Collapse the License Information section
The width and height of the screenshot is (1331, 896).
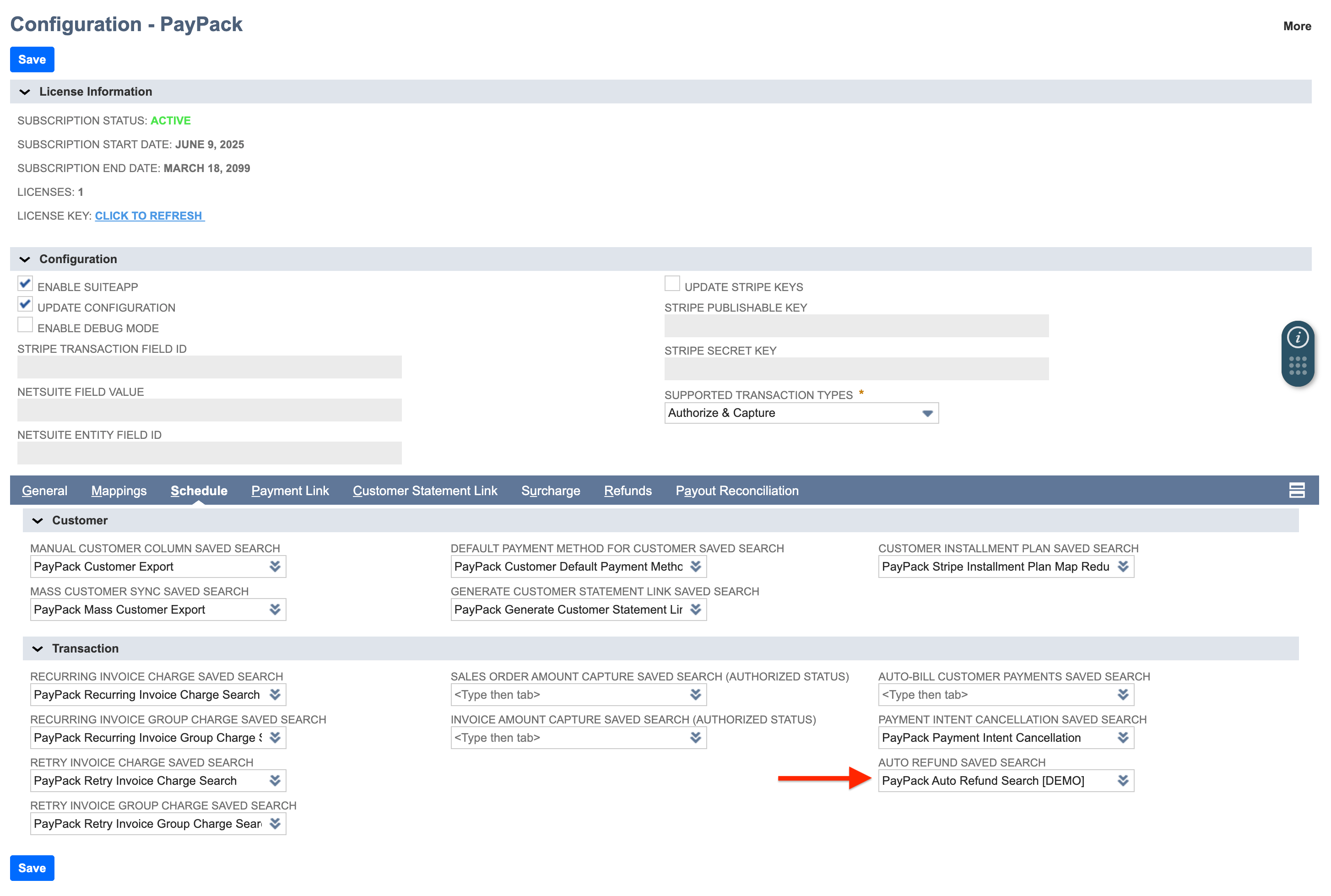coord(25,92)
